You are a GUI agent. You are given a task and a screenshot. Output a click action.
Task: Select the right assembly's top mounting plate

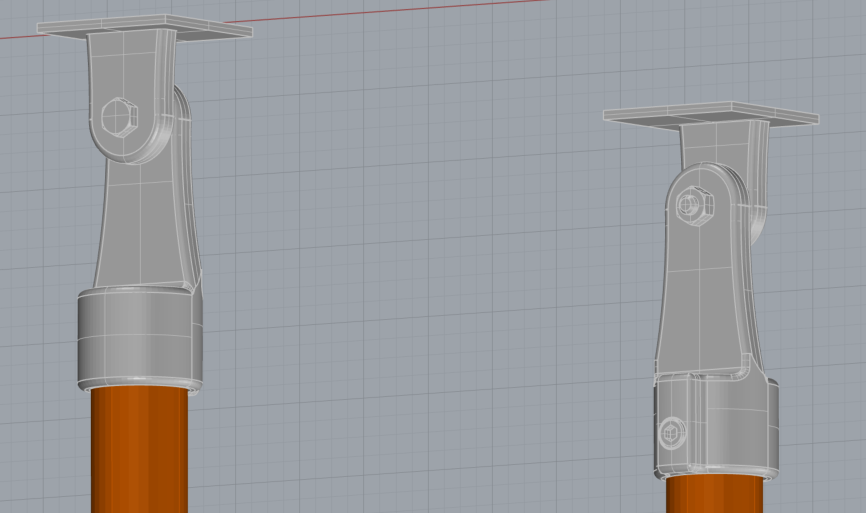tap(710, 115)
